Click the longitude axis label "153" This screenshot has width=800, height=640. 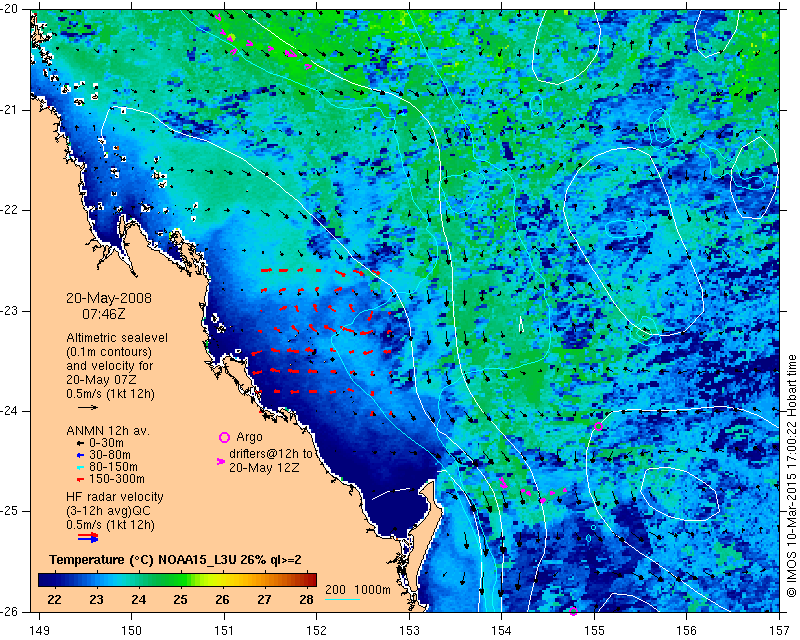pyautogui.click(x=409, y=630)
